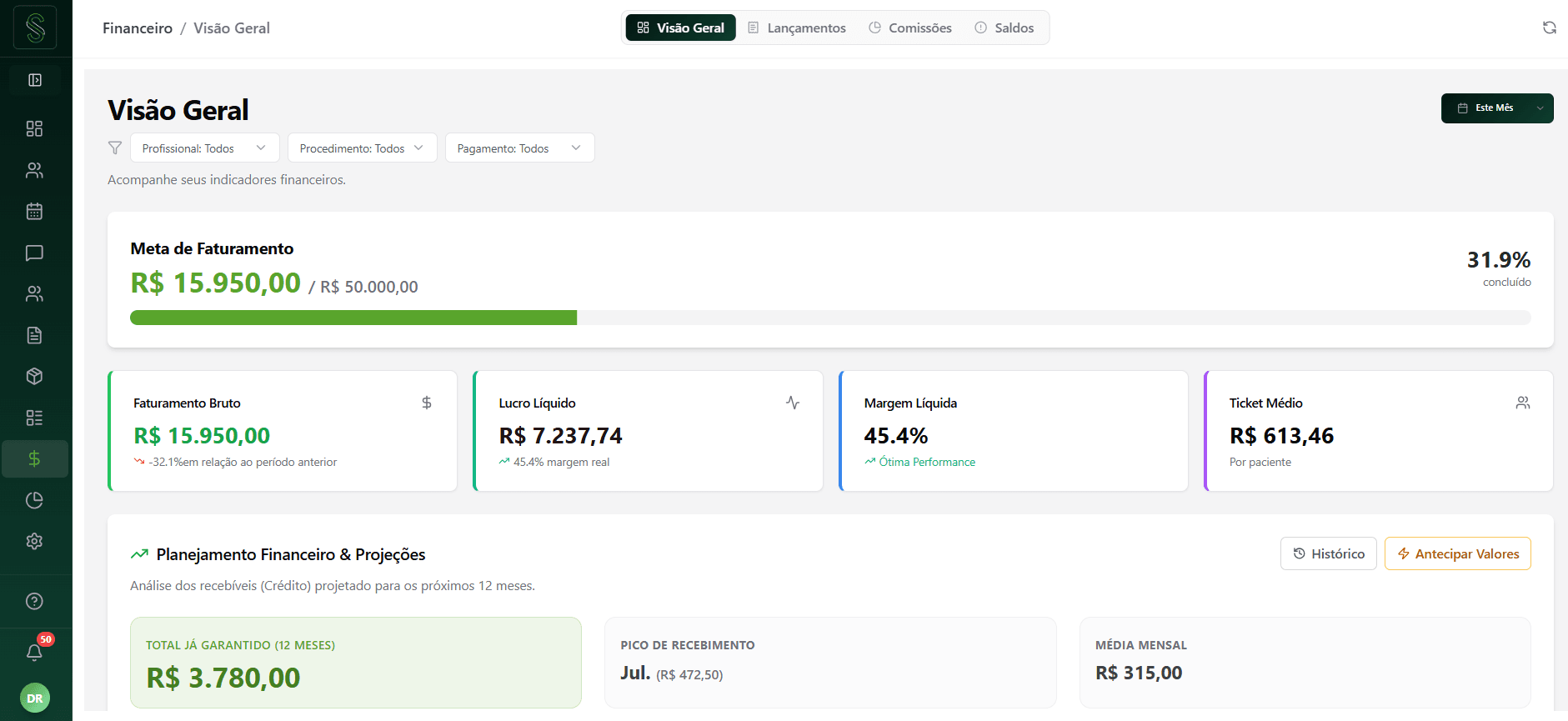Click the R$ 50.000,00 goal amount

click(369, 287)
